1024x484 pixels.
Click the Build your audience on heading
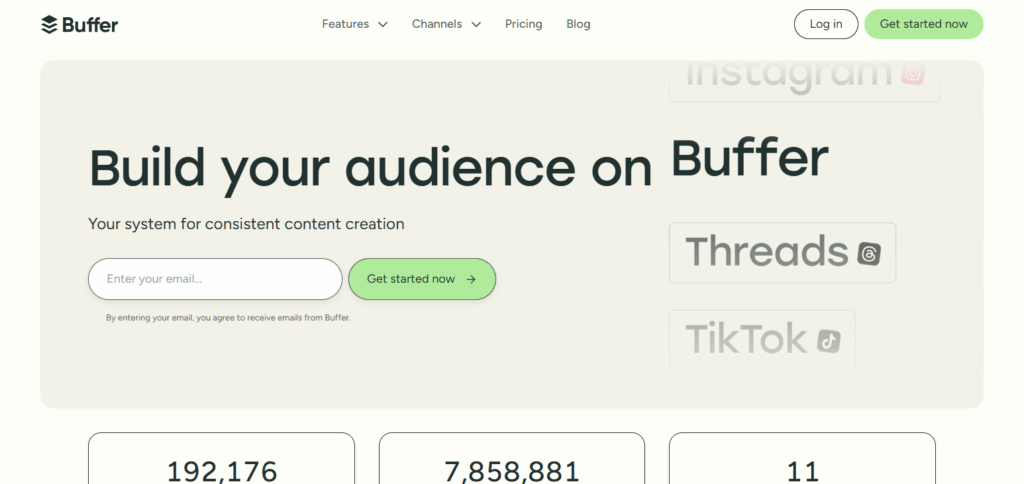point(370,169)
